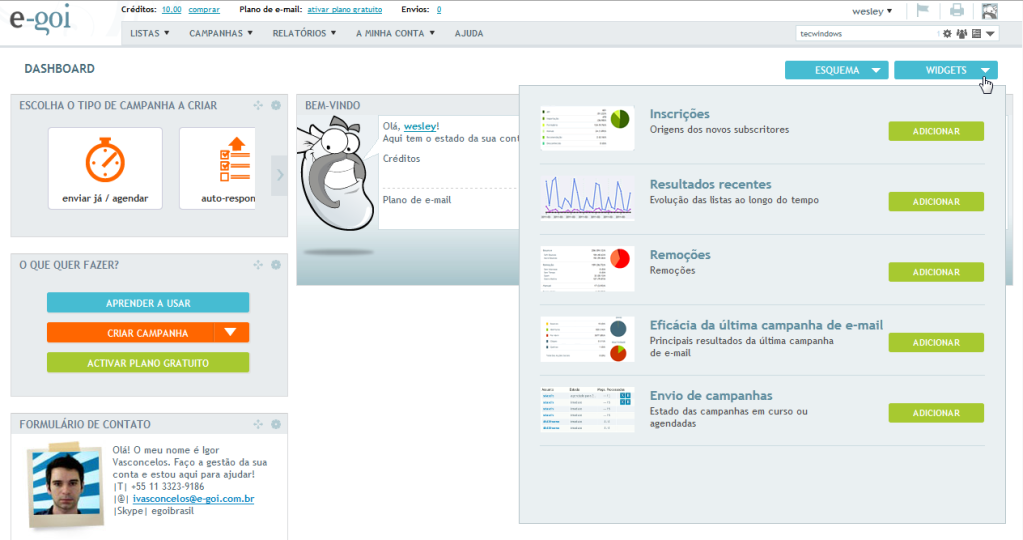Screen dimensions: 1023x540
Task: Click the gear icon in list selector
Action: [948, 33]
